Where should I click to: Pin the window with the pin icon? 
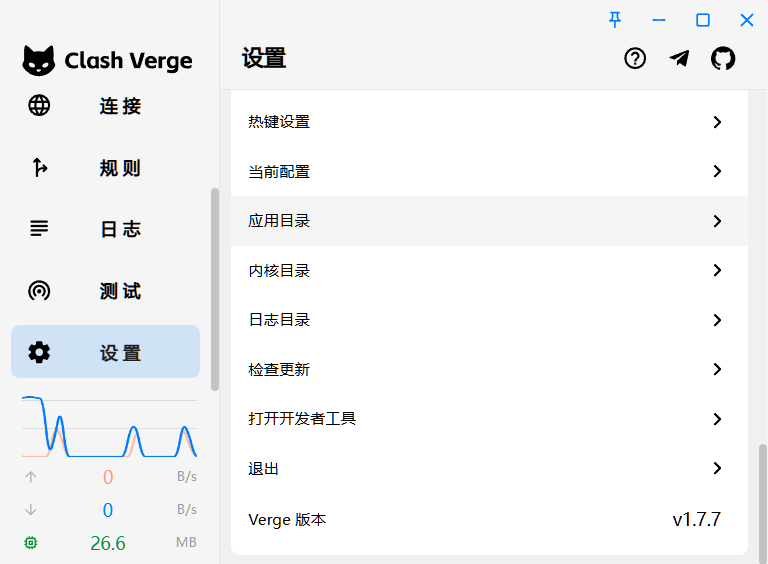coord(615,20)
